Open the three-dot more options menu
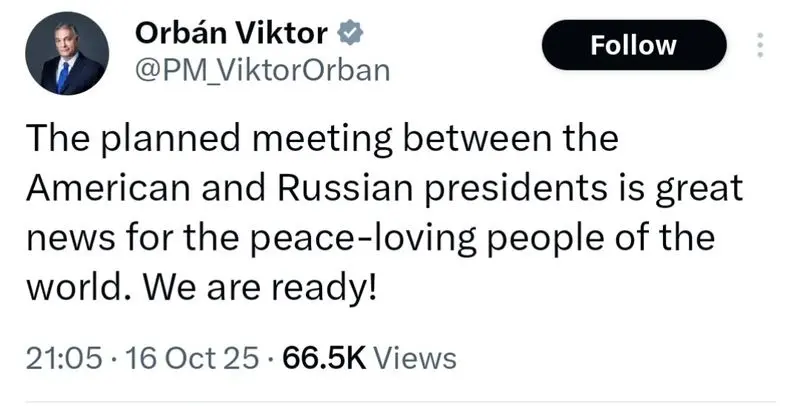This screenshot has height=406, width=800. (759, 46)
